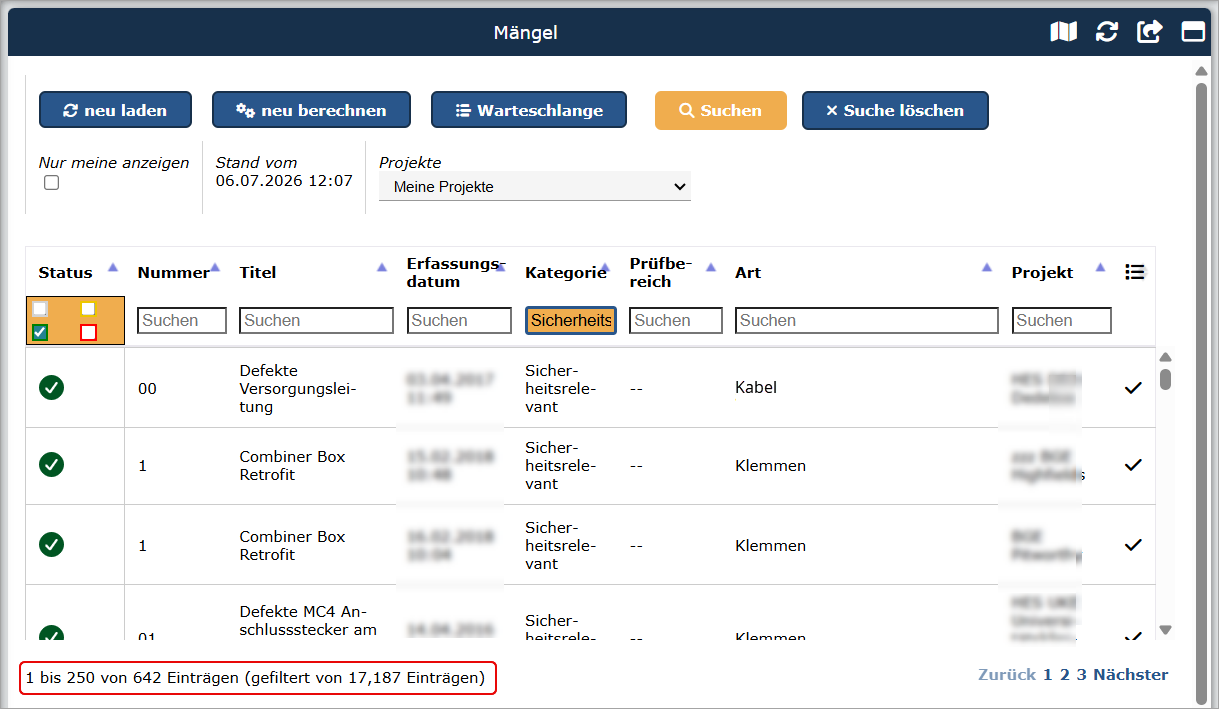Click the green status icon in Kabel row
The height and width of the screenshot is (709, 1219).
coord(52,387)
